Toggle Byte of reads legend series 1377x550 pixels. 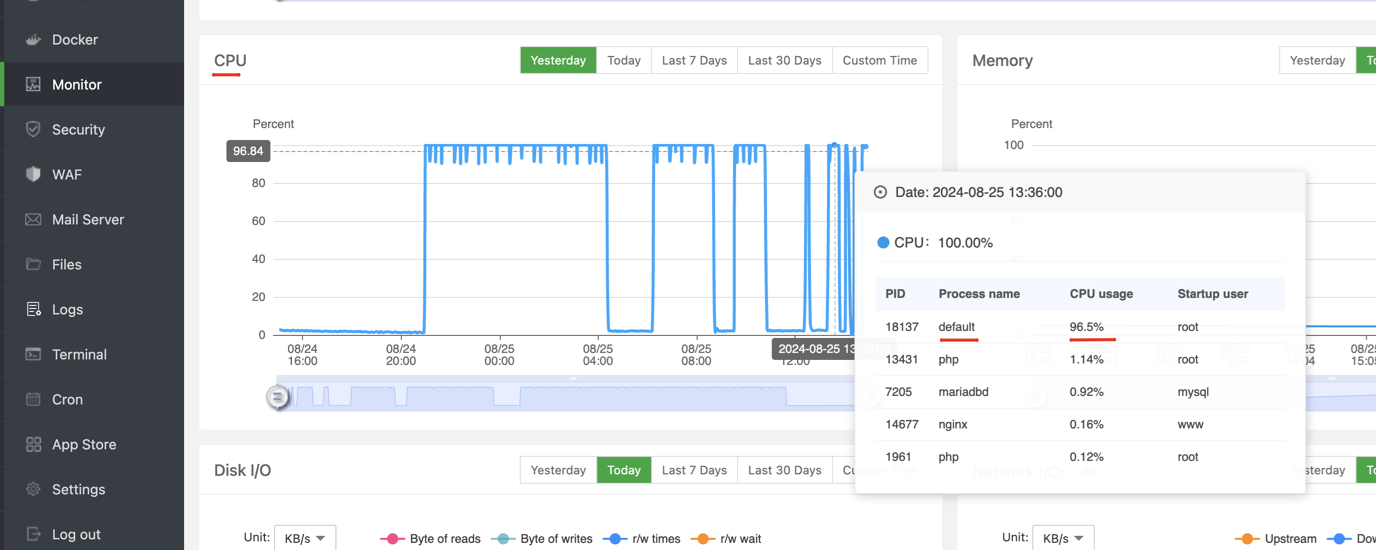coord(436,539)
